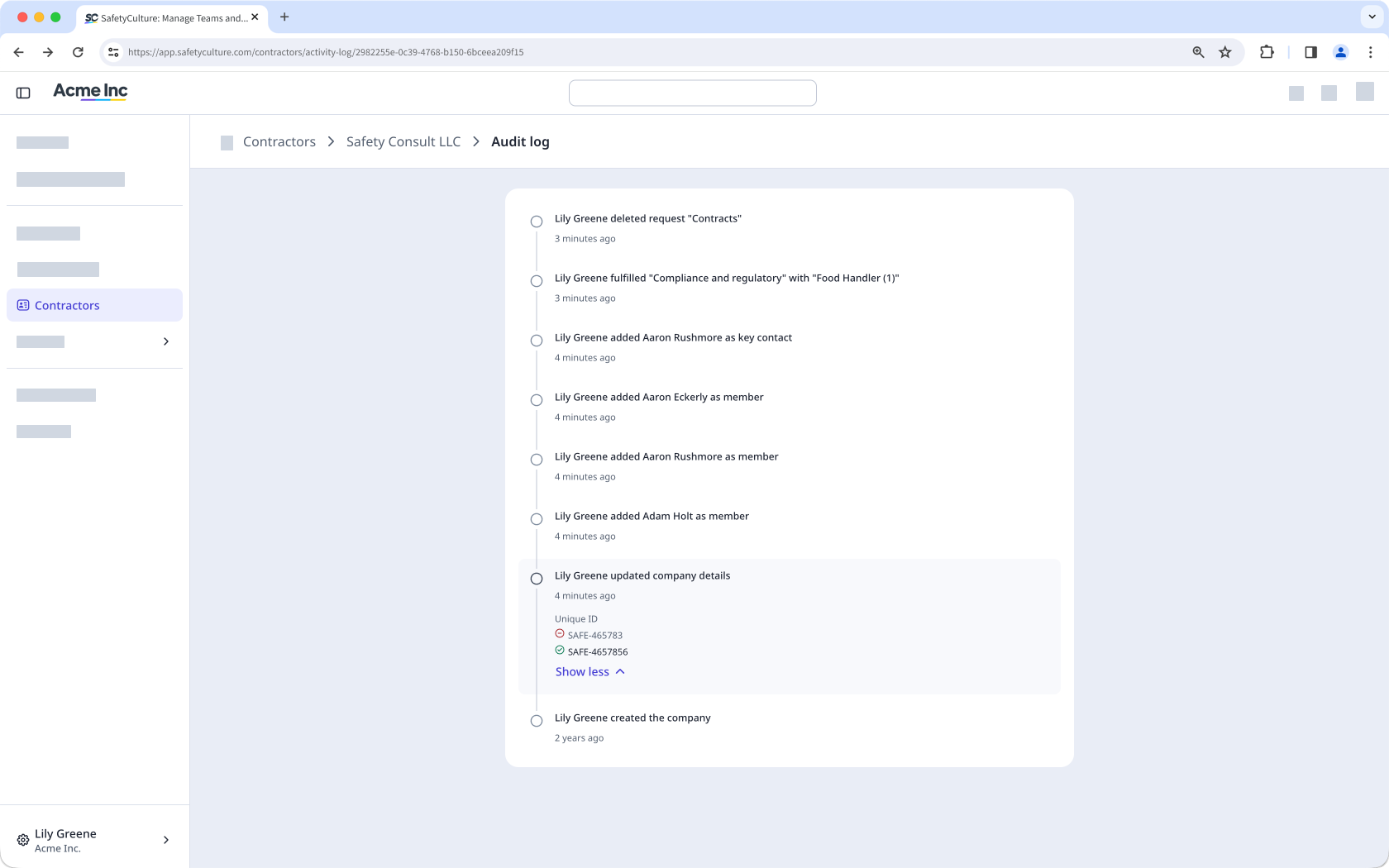1389x868 pixels.
Task: Click Audit log breadcrumb title
Action: tap(520, 142)
